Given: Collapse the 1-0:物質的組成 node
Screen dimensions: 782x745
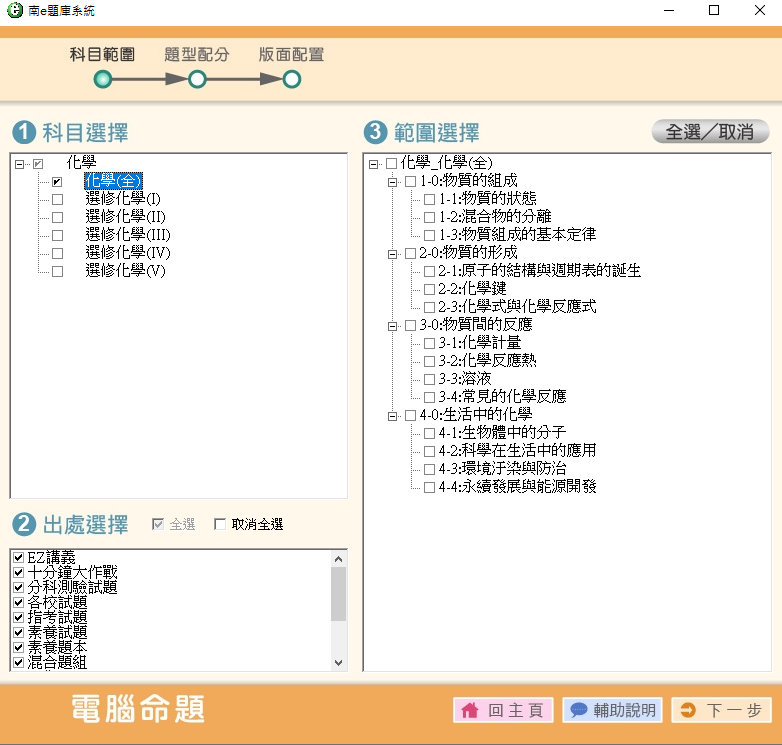Looking at the screenshot, I should [392, 182].
